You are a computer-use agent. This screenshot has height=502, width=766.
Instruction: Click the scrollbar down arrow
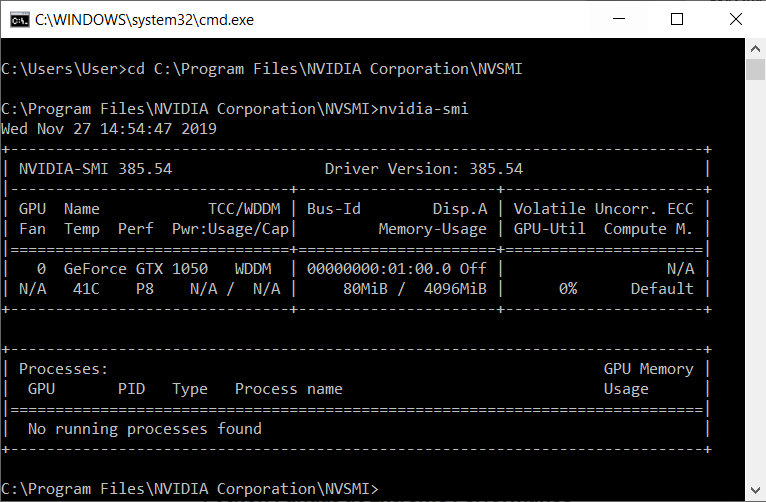[755, 490]
